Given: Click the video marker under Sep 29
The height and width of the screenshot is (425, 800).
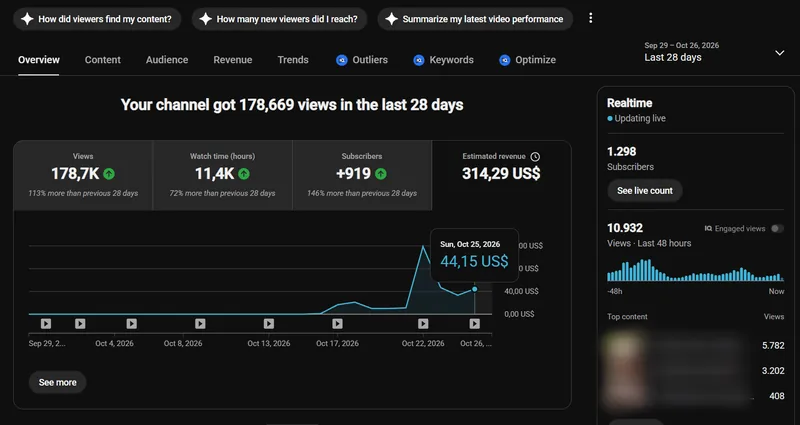Looking at the screenshot, I should pos(46,323).
